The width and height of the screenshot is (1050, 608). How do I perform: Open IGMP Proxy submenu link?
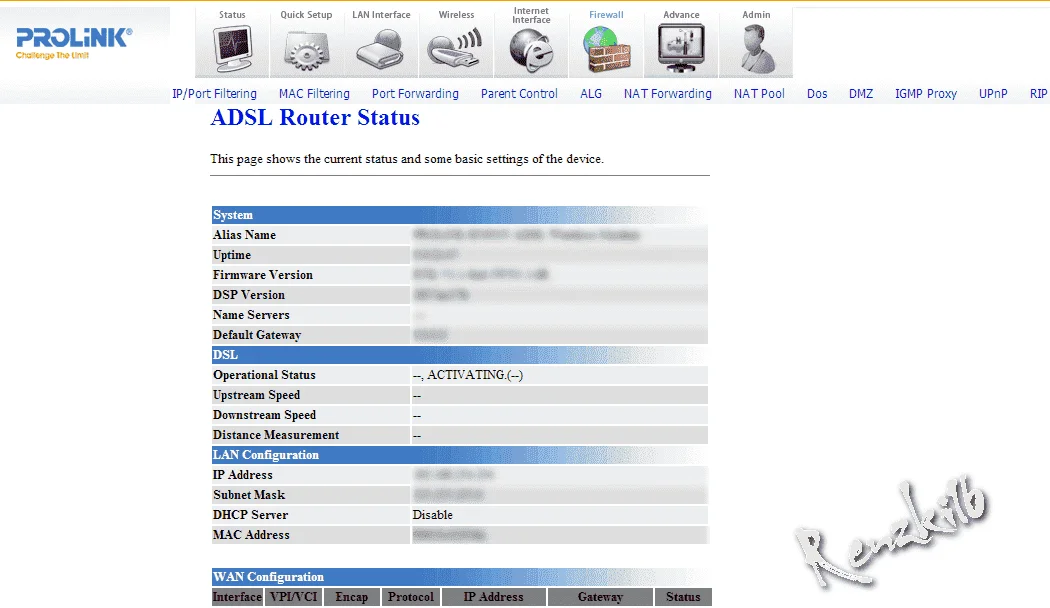(x=925, y=94)
